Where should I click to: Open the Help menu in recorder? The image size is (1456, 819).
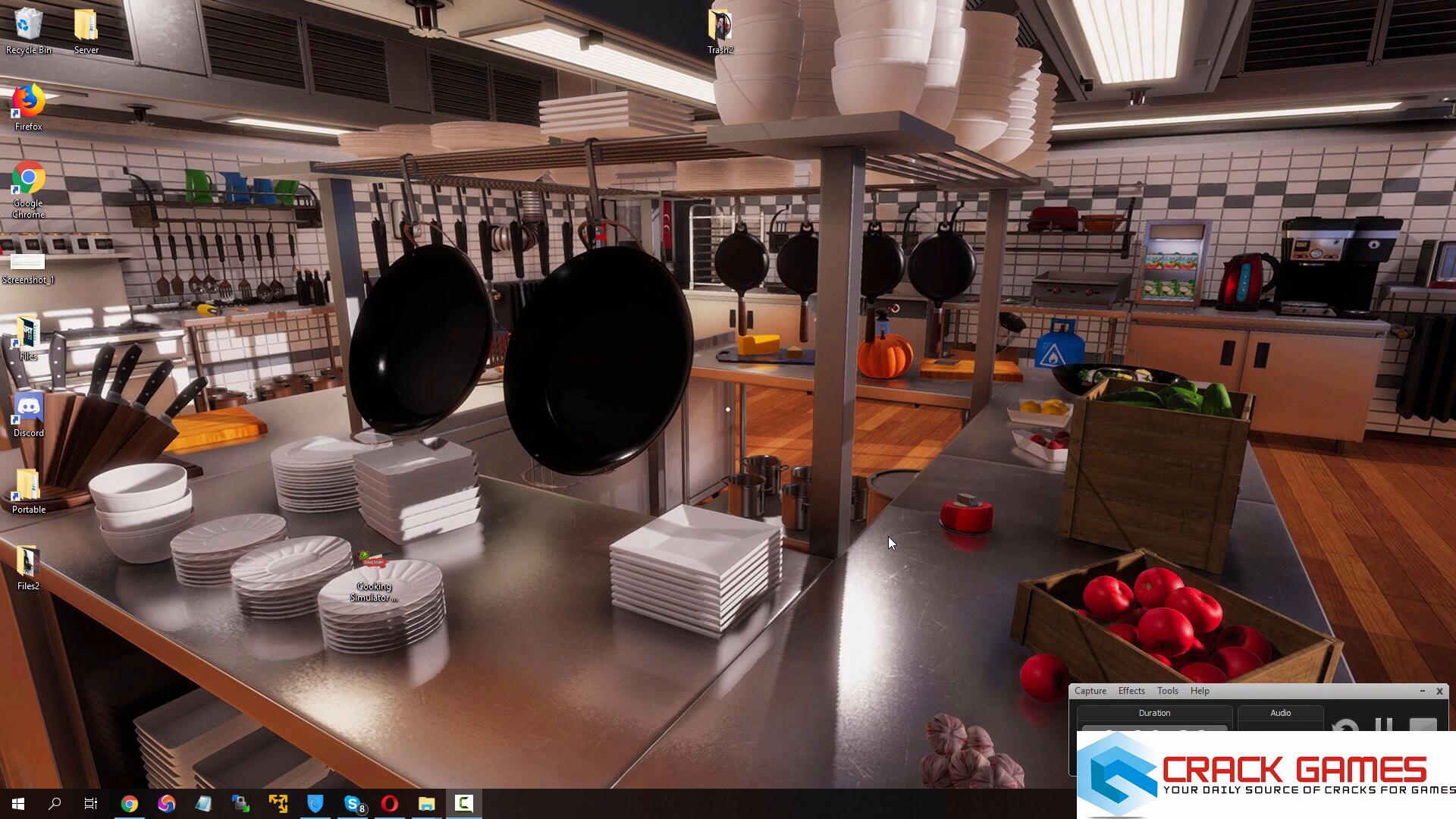1200,691
